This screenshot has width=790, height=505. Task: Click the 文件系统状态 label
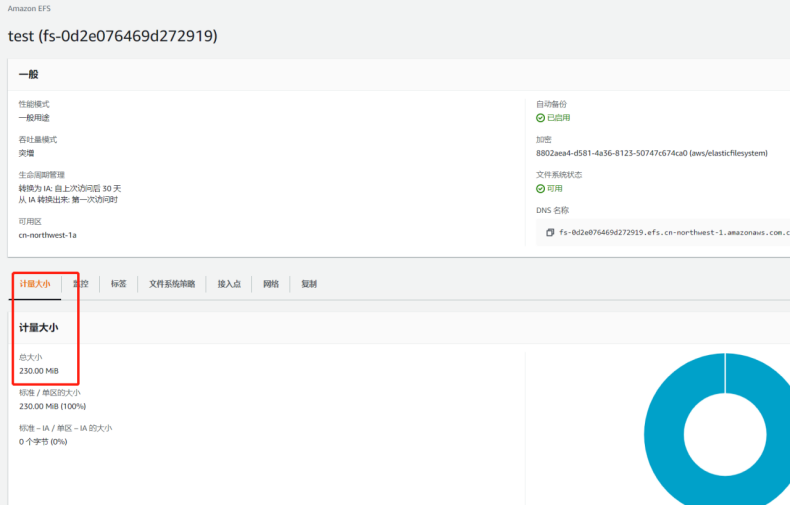(559, 175)
